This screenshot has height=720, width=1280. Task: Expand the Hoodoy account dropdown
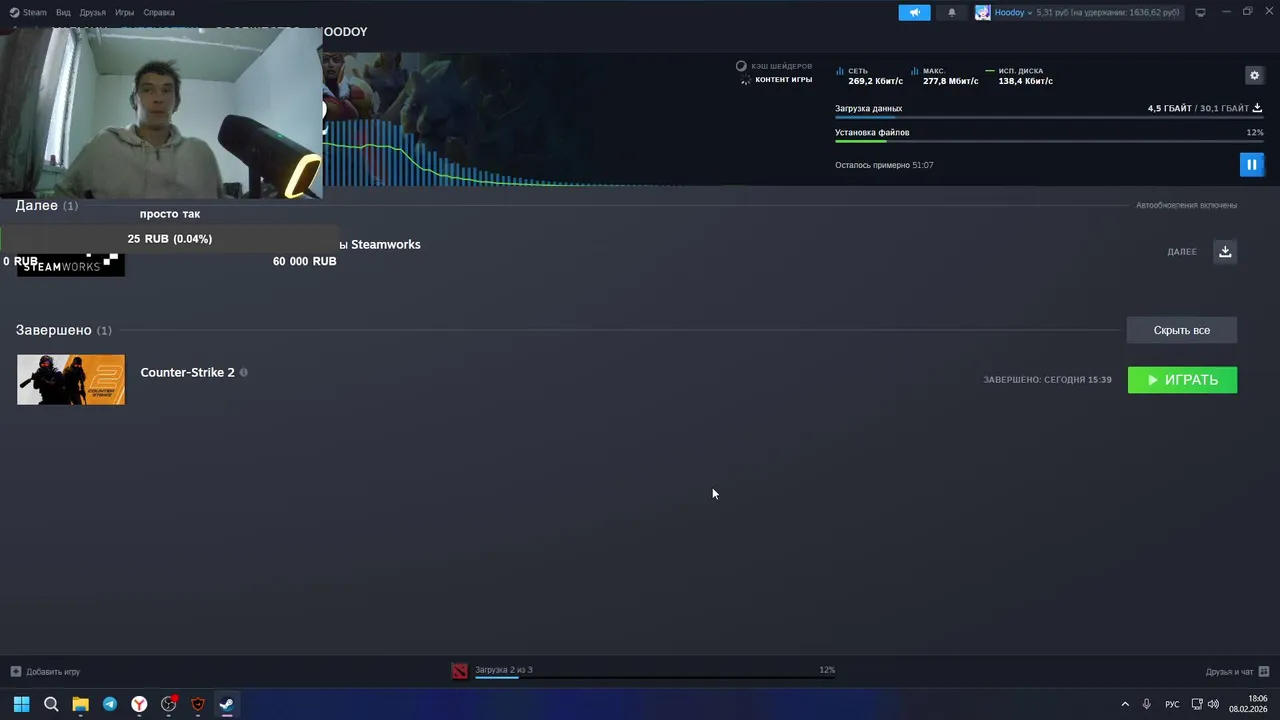click(x=1013, y=13)
